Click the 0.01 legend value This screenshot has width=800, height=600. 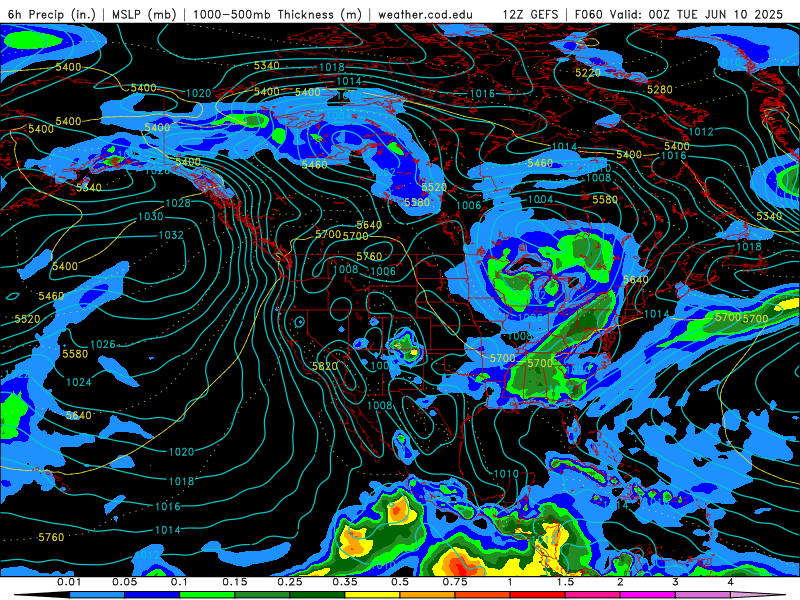point(69,582)
